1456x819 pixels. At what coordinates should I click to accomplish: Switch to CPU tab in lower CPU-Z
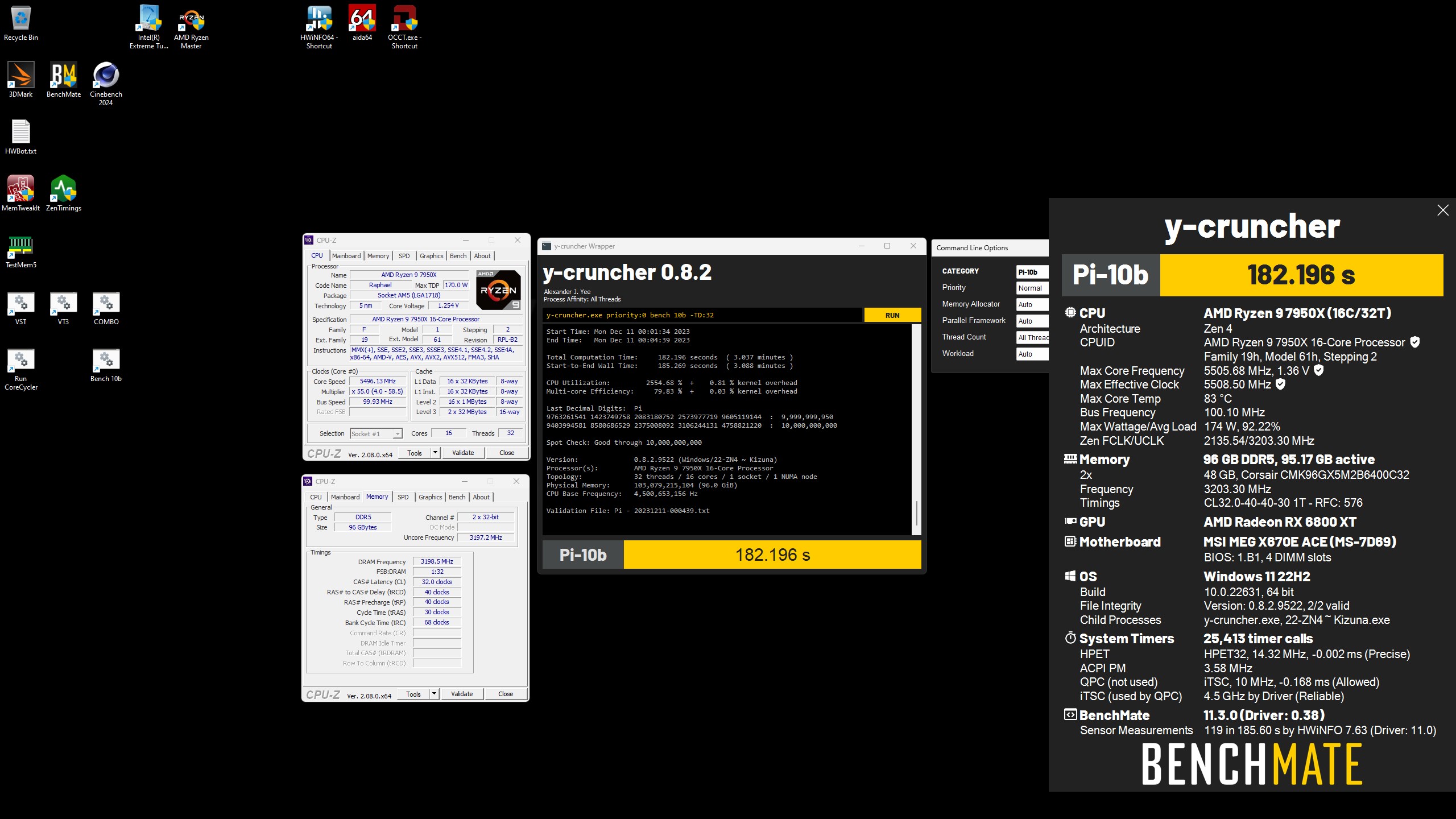point(316,497)
